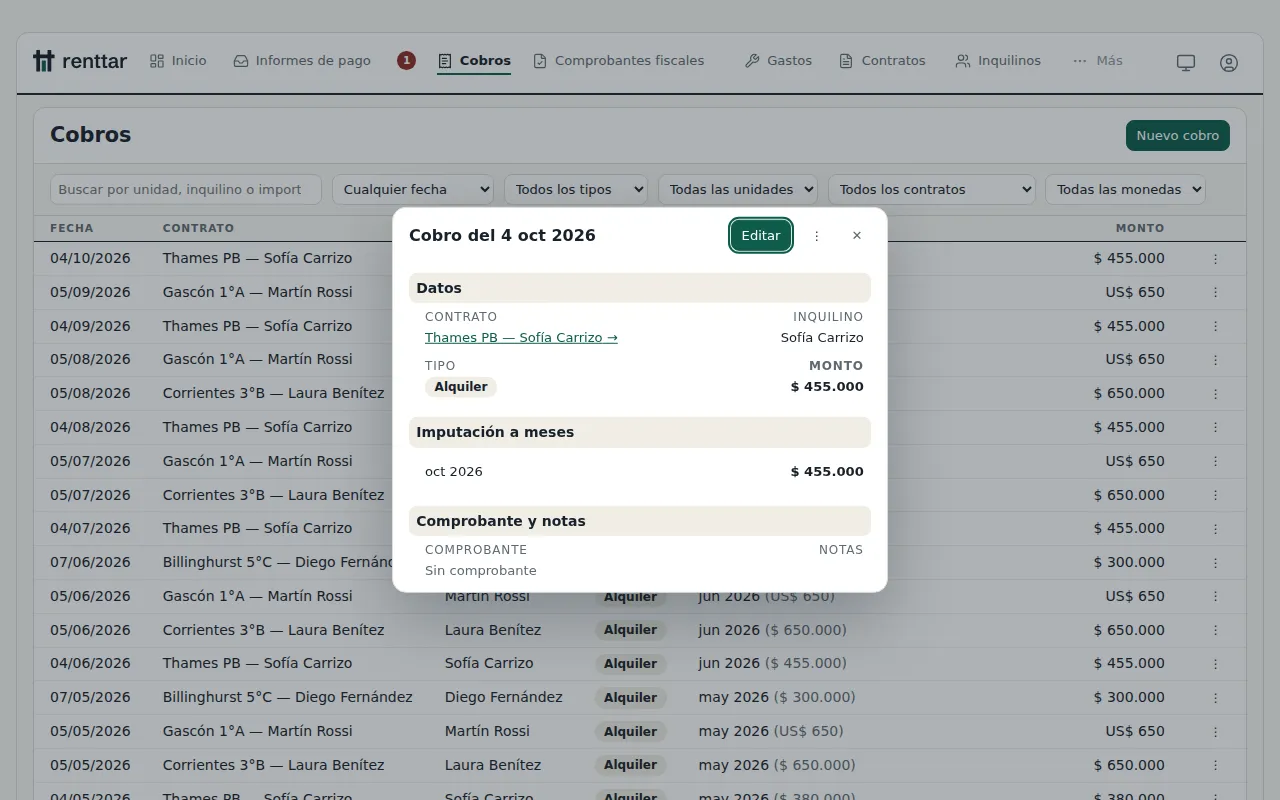Image resolution: width=1280 pixels, height=800 pixels.
Task: Open row menu for 05/05/2026 Gascón payment
Action: (x=1216, y=732)
